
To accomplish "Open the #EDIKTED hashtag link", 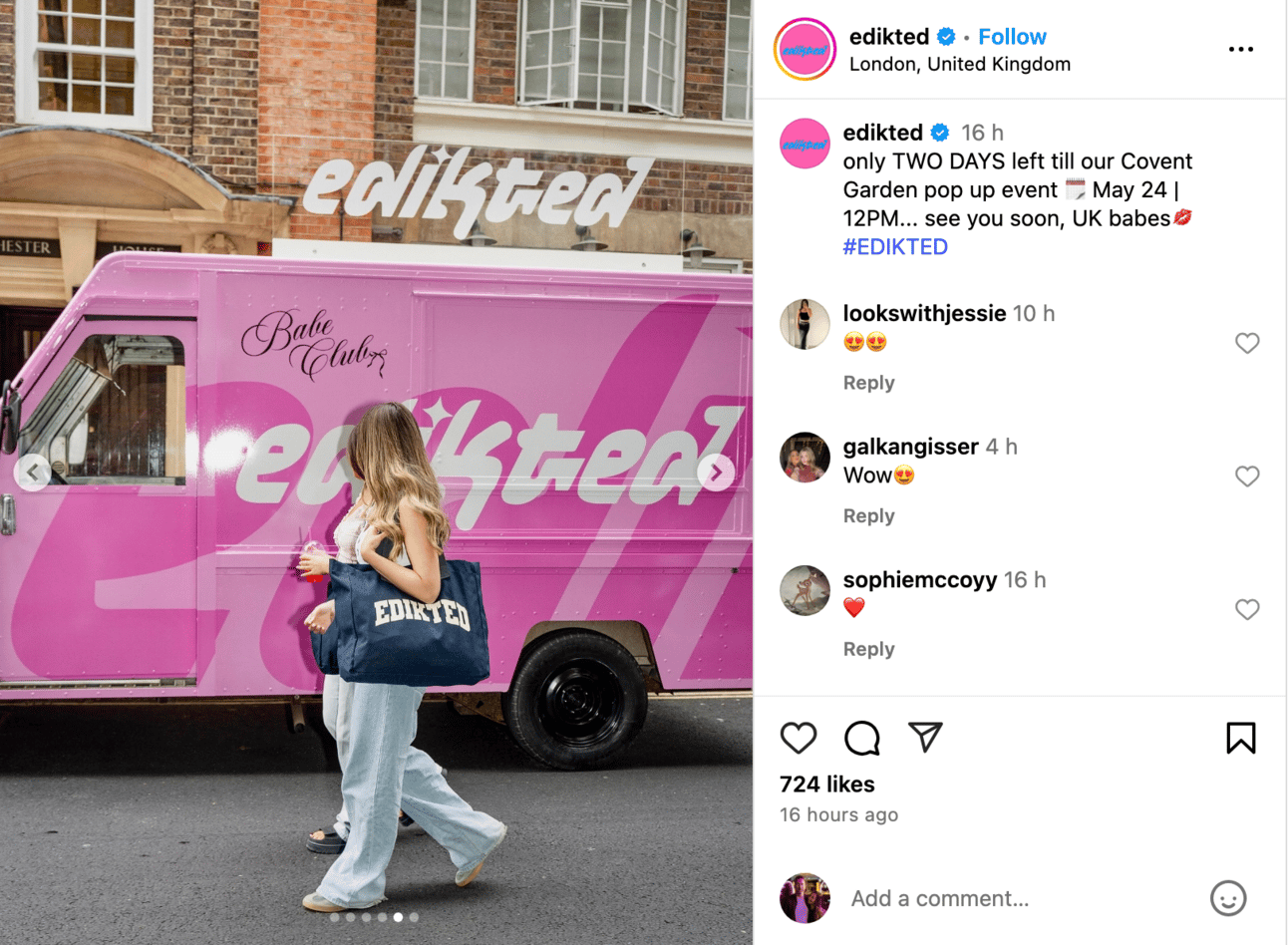I will [x=895, y=247].
